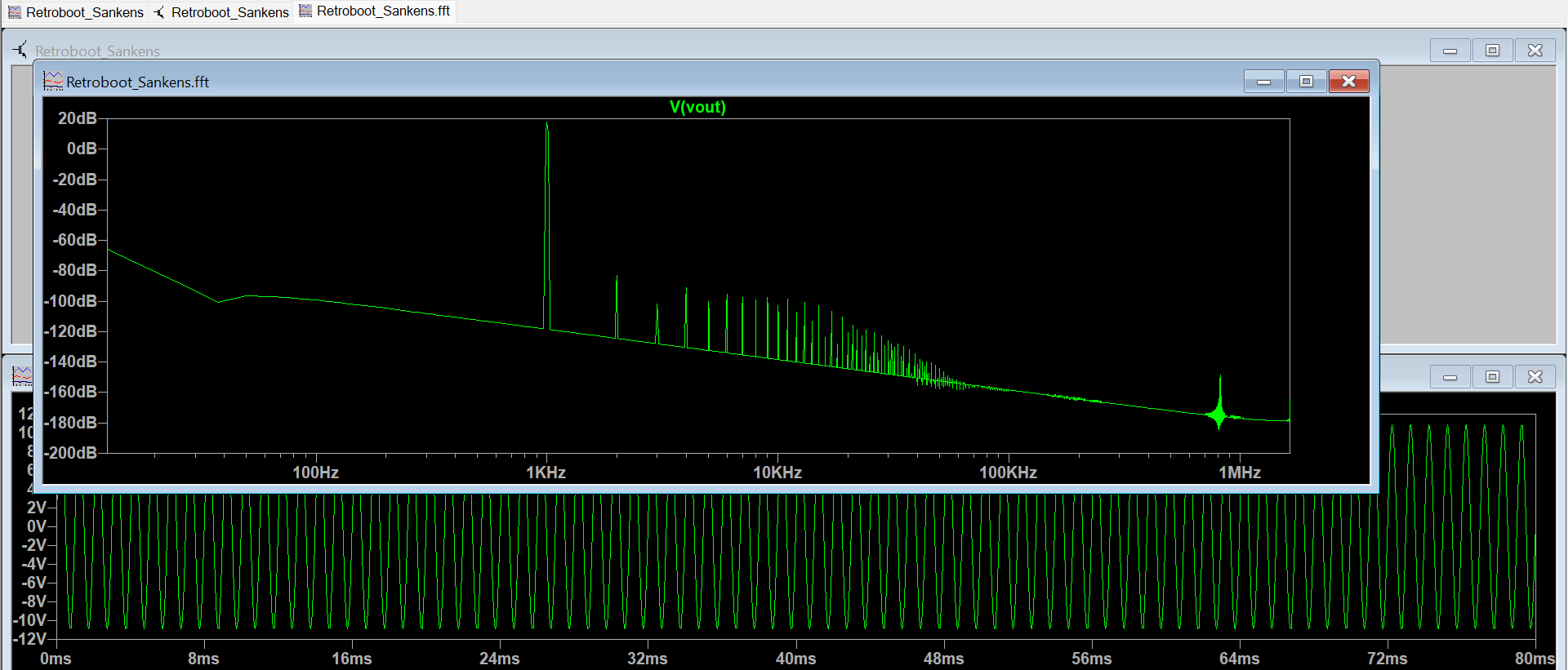Click the -10V label on waveform voltage axis
Image resolution: width=1568 pixels, height=670 pixels.
click(x=30, y=620)
